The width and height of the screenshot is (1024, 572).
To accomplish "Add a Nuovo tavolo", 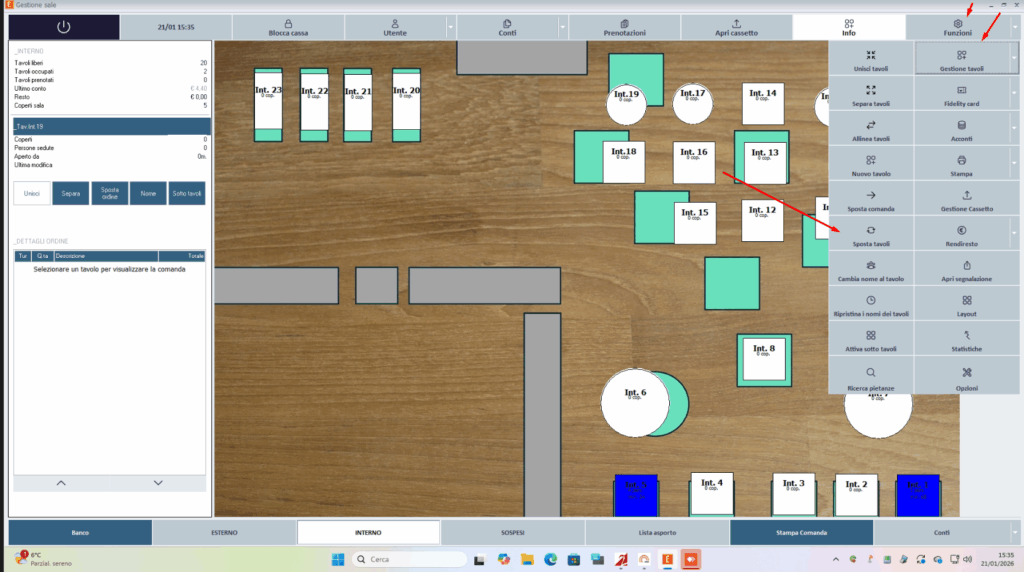I will [x=871, y=165].
